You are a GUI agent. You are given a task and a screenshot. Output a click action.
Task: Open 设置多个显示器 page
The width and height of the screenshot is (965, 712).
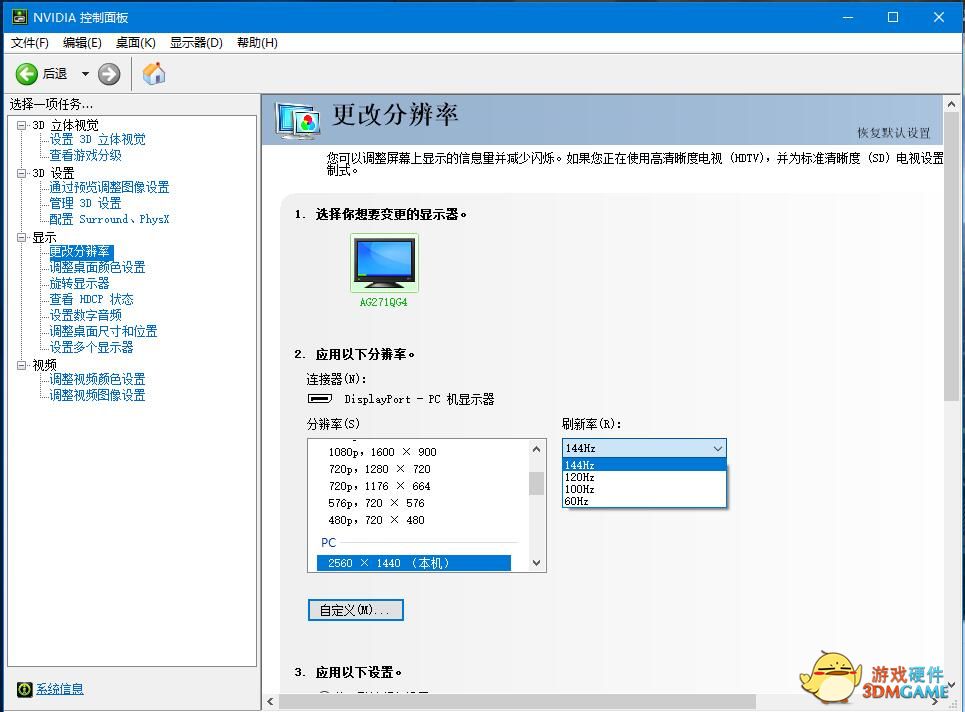[91, 348]
